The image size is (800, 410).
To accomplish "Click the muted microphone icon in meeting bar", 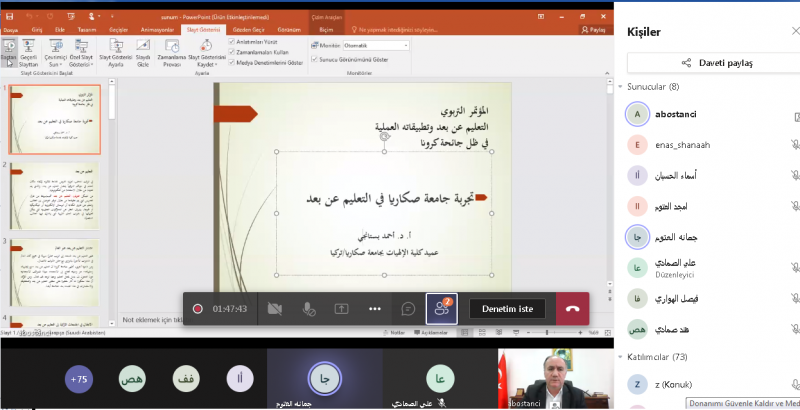I will click(x=309, y=309).
